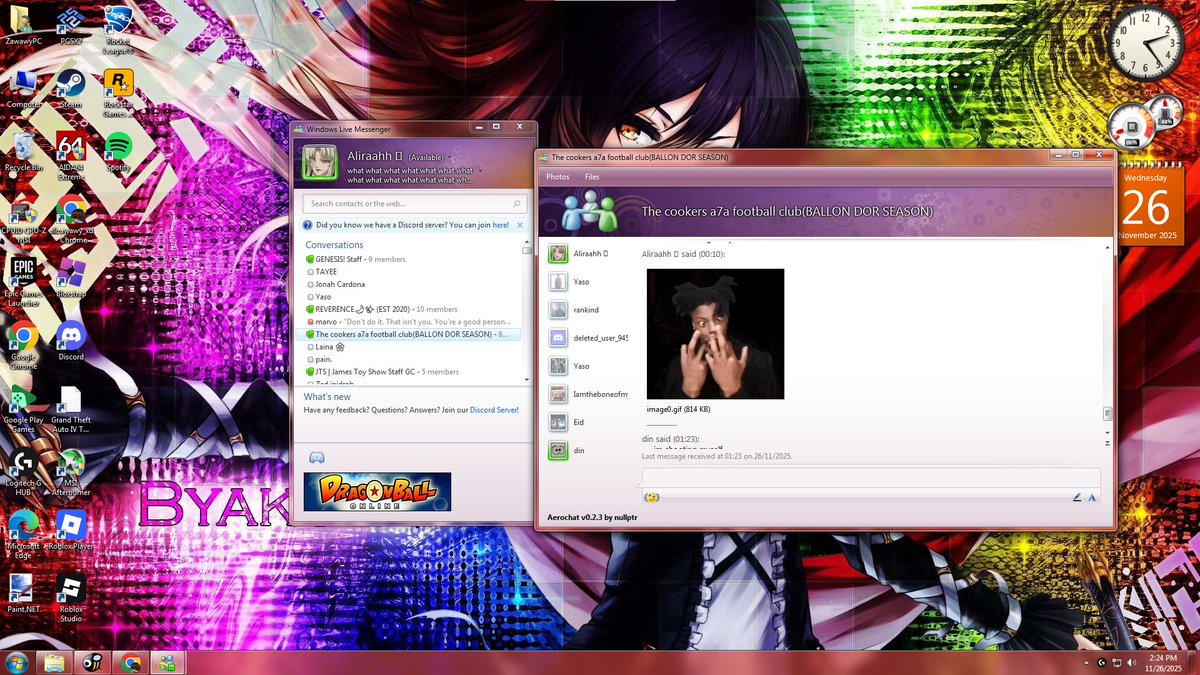The height and width of the screenshot is (675, 1200).
Task: Click the chat history scrollbar thumb
Action: [1107, 413]
